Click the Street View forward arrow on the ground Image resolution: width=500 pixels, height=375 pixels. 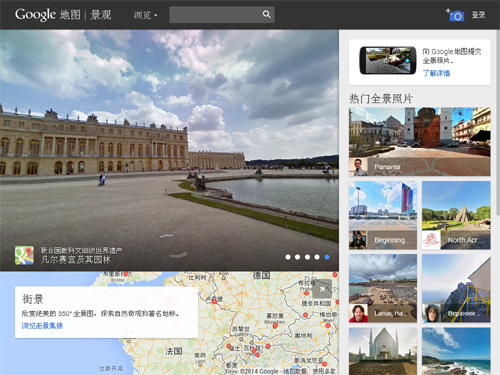167,236
